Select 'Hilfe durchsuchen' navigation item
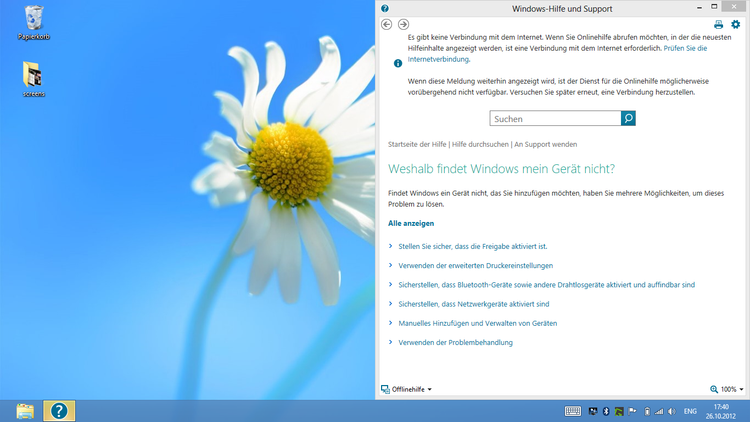750x422 pixels. pos(480,145)
